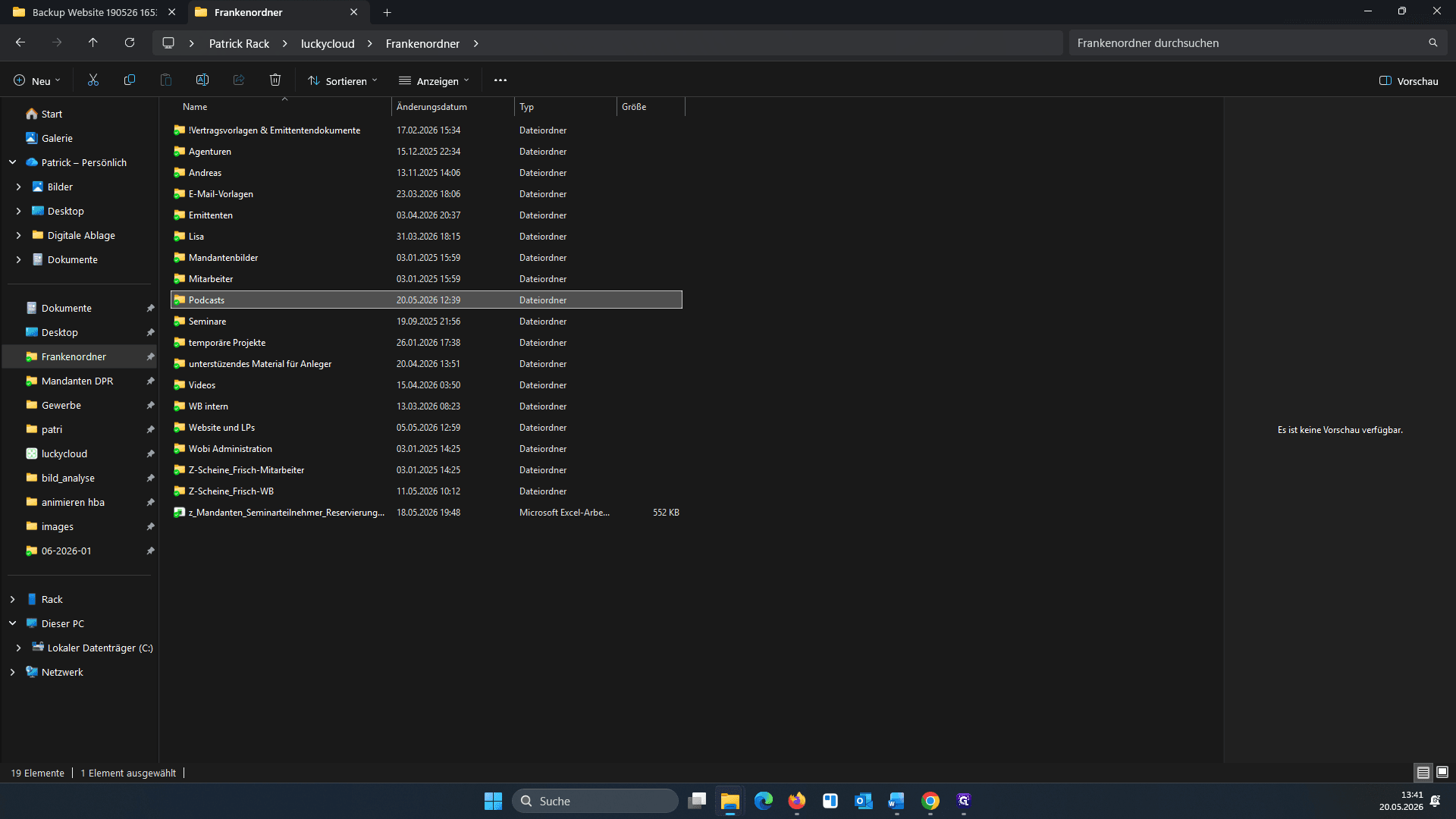
Task: Open the three-dots more options menu
Action: coord(500,80)
